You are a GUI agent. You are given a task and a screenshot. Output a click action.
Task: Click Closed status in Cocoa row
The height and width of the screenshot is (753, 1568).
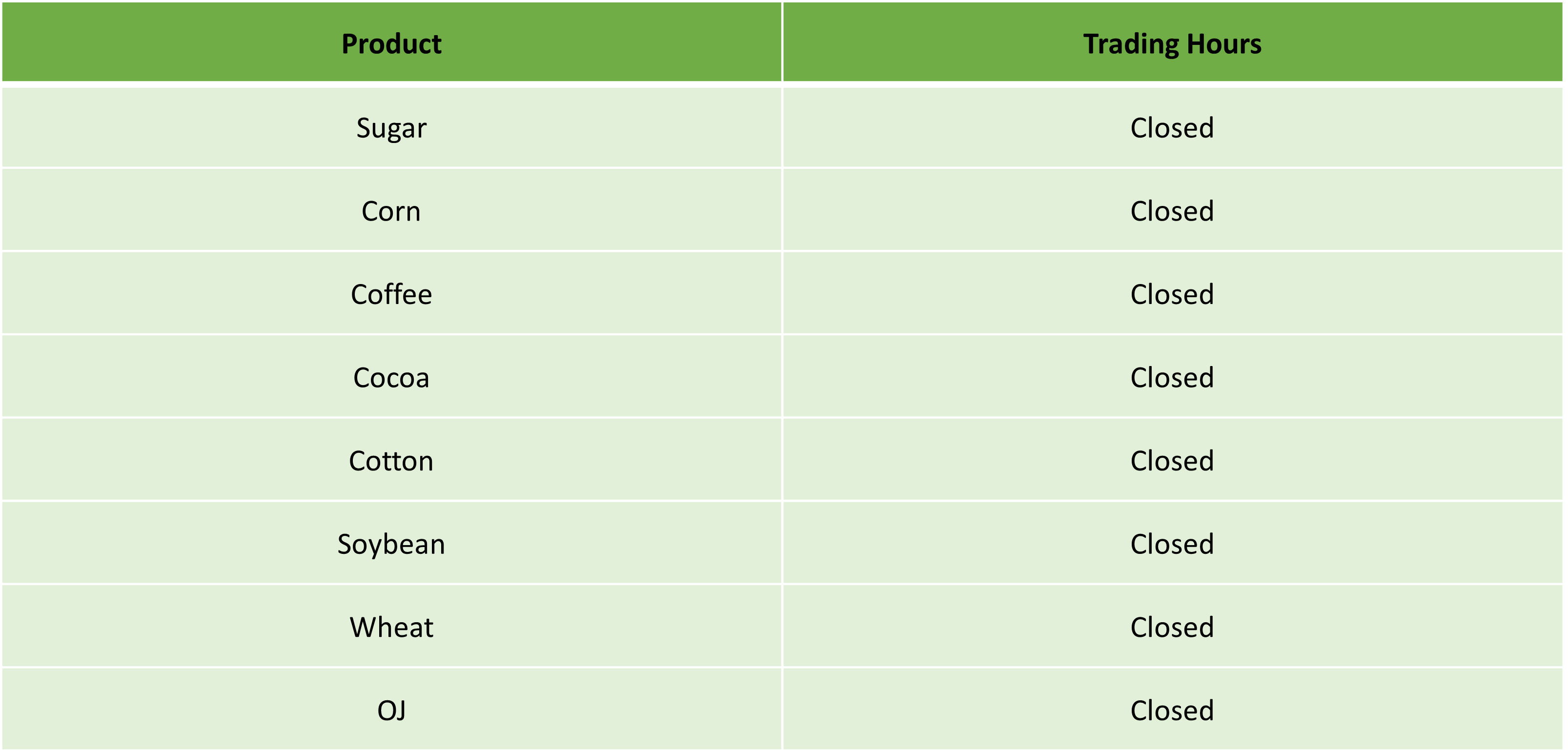[1172, 378]
